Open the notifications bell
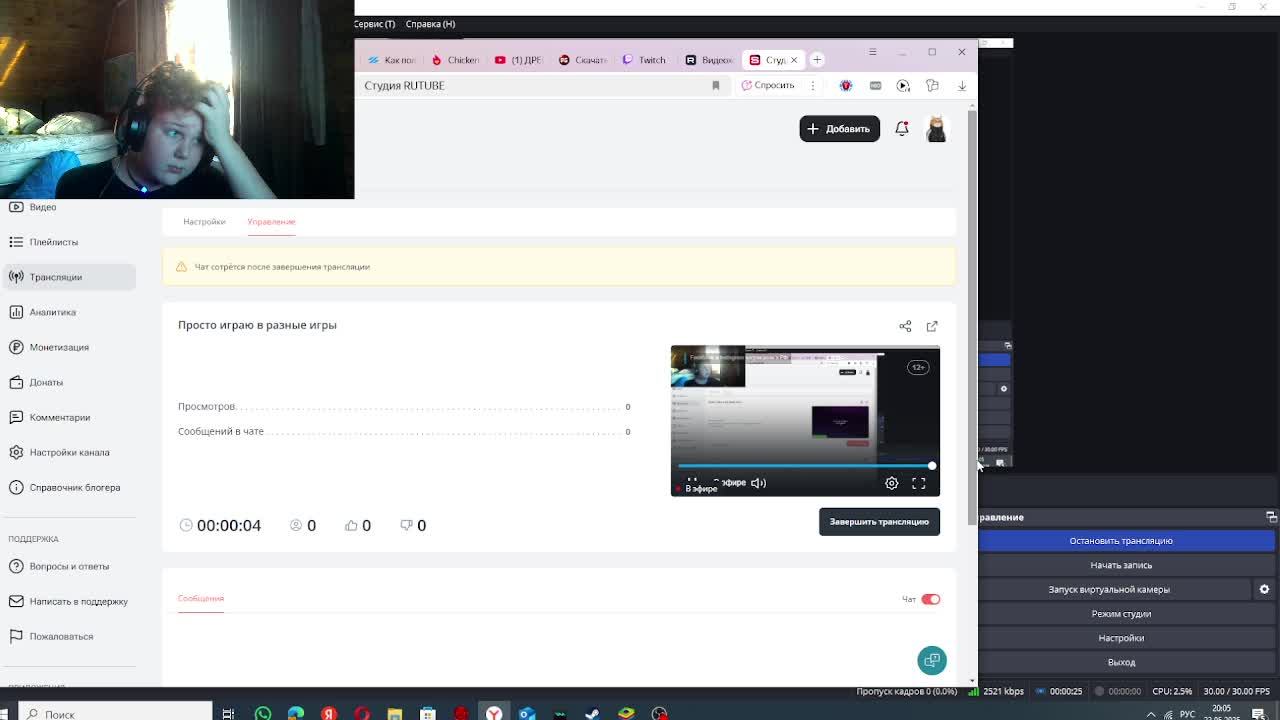Viewport: 1280px width, 720px height. pyautogui.click(x=902, y=129)
